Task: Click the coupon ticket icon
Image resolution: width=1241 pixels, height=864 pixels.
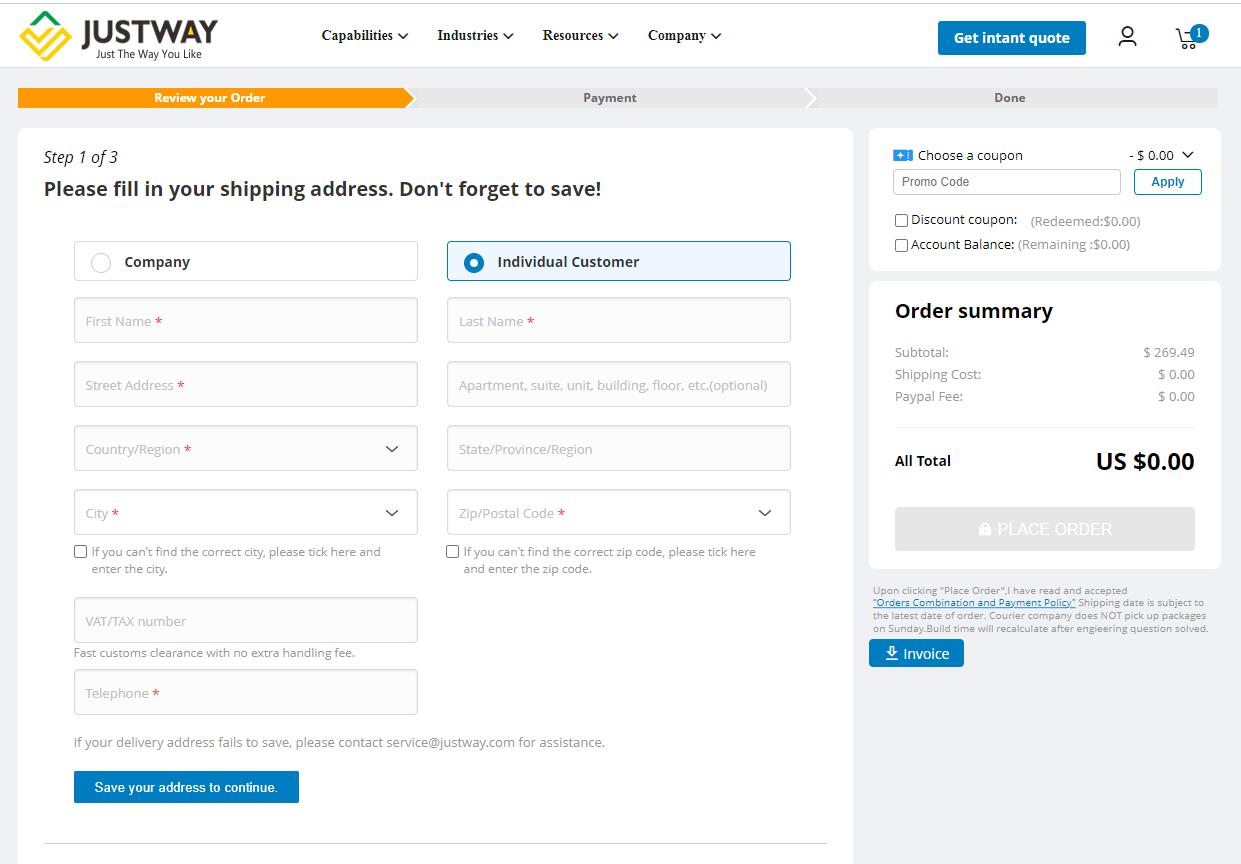Action: 902,156
